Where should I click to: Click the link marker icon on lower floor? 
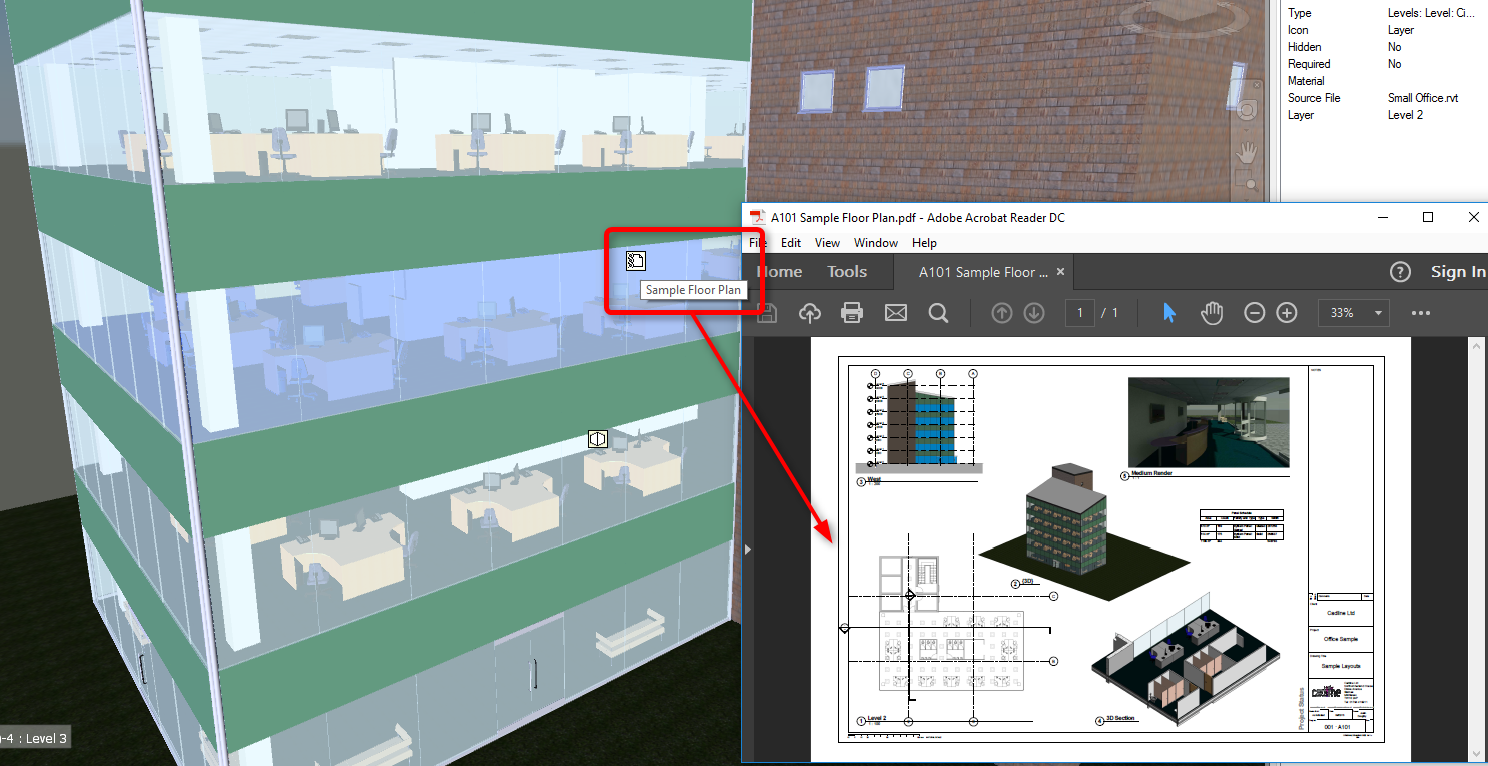598,439
